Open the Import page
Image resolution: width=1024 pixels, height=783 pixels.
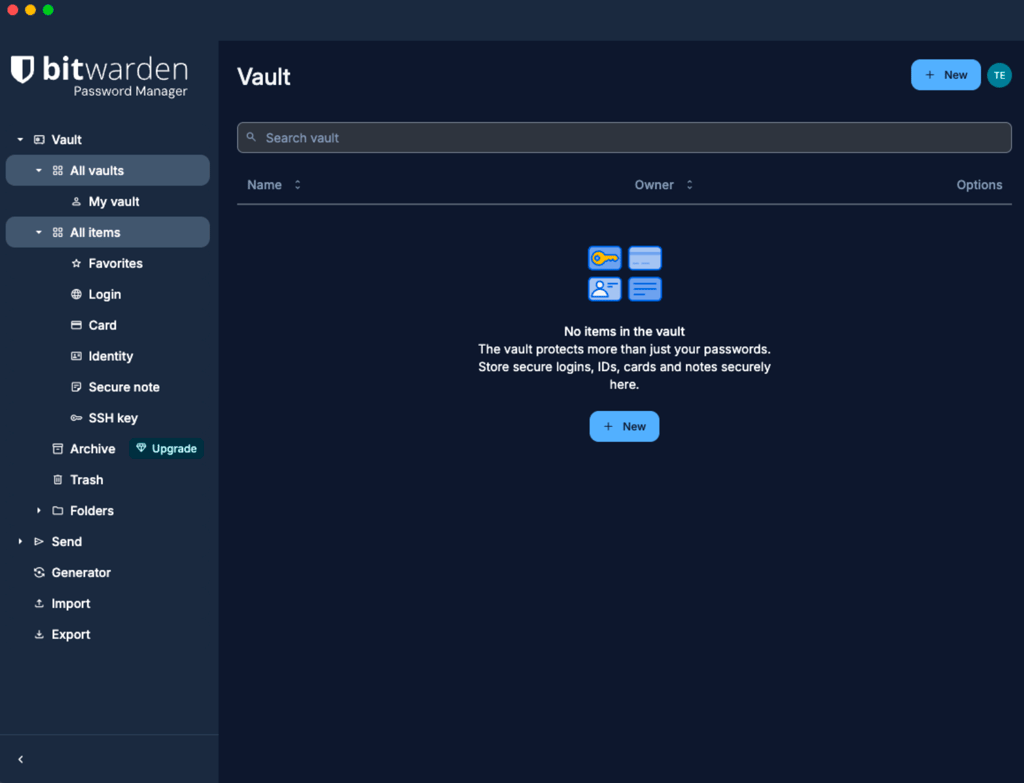pos(71,603)
